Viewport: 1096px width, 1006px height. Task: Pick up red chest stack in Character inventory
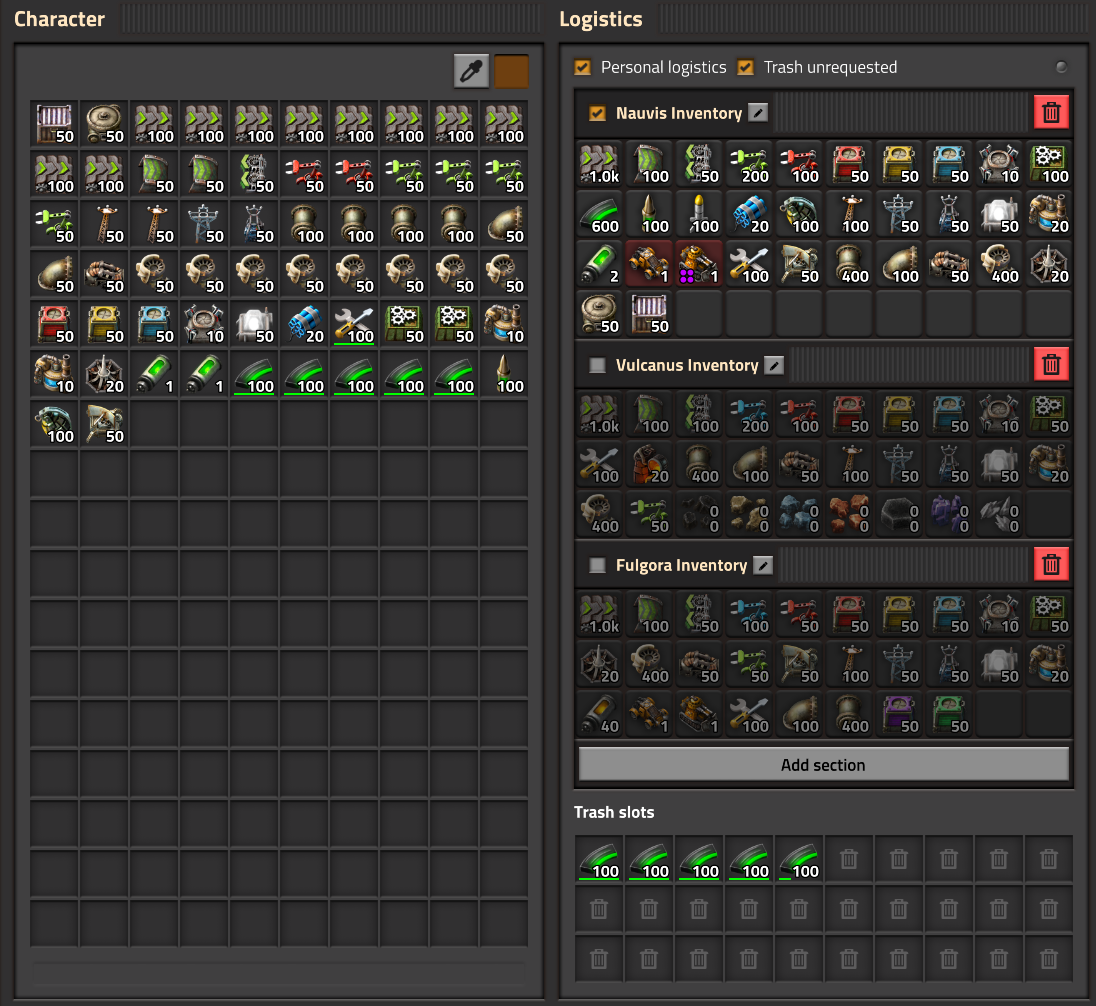point(55,325)
